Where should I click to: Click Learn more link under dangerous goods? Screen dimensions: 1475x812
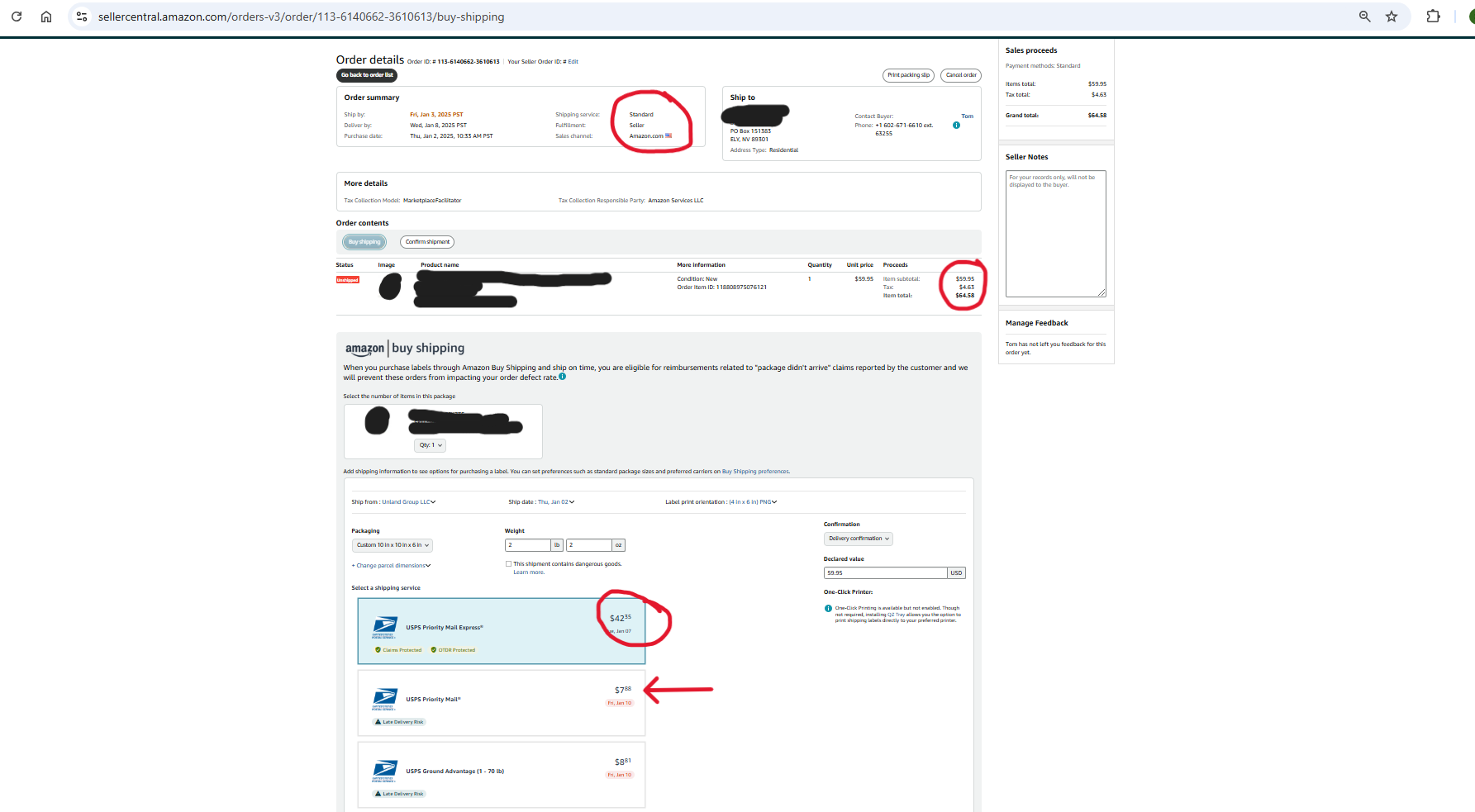529,572
